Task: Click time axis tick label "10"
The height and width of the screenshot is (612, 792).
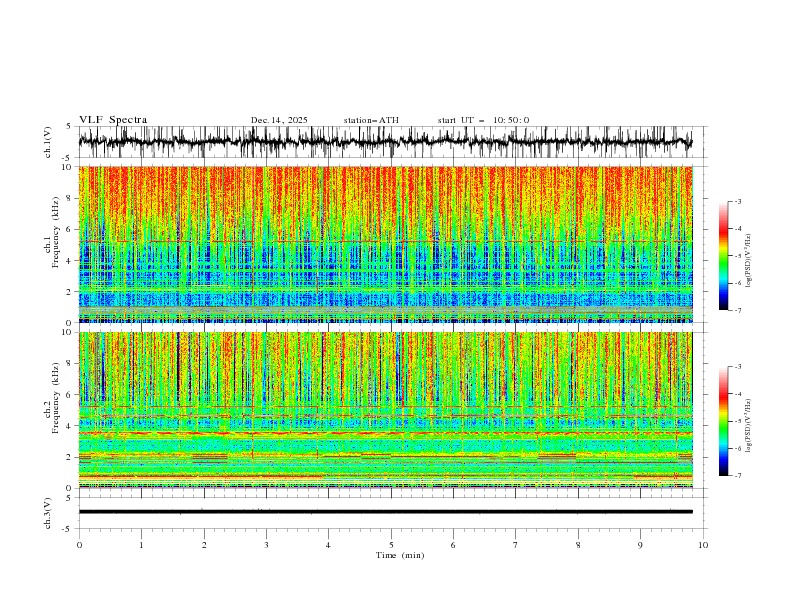Action: point(703,545)
